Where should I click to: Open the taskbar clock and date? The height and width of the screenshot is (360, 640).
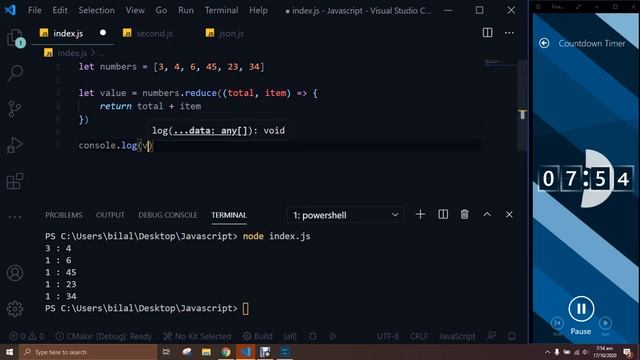click(x=604, y=352)
